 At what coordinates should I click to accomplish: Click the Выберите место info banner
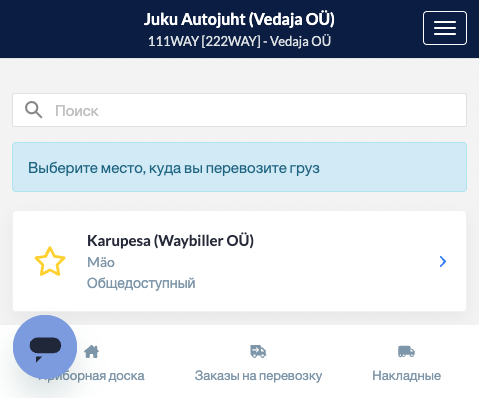point(239,167)
